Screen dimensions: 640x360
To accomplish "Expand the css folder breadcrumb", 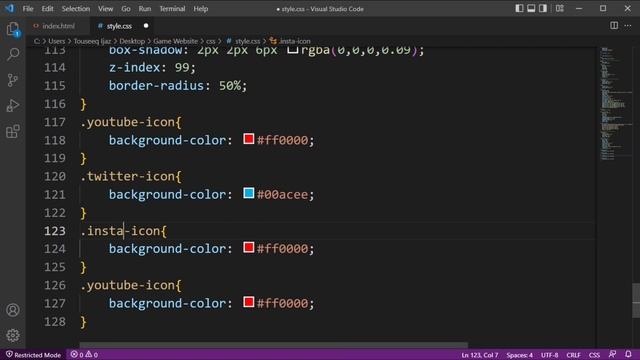I will tap(211, 41).
